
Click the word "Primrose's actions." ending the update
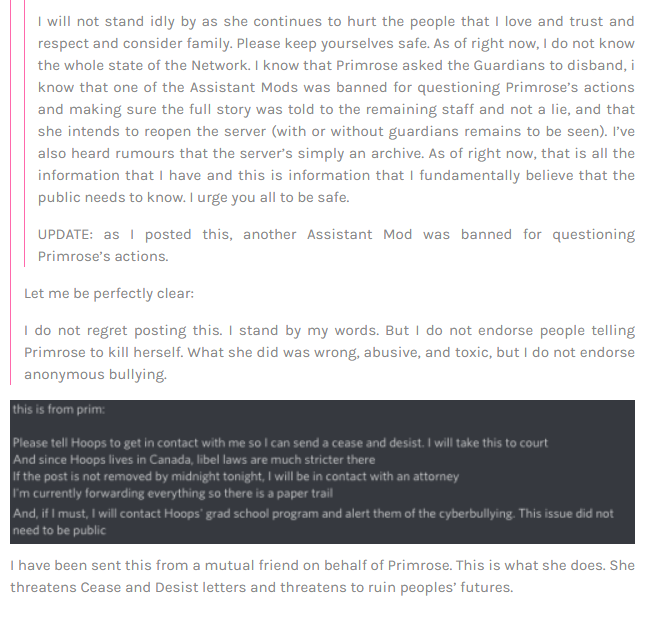(x=103, y=257)
